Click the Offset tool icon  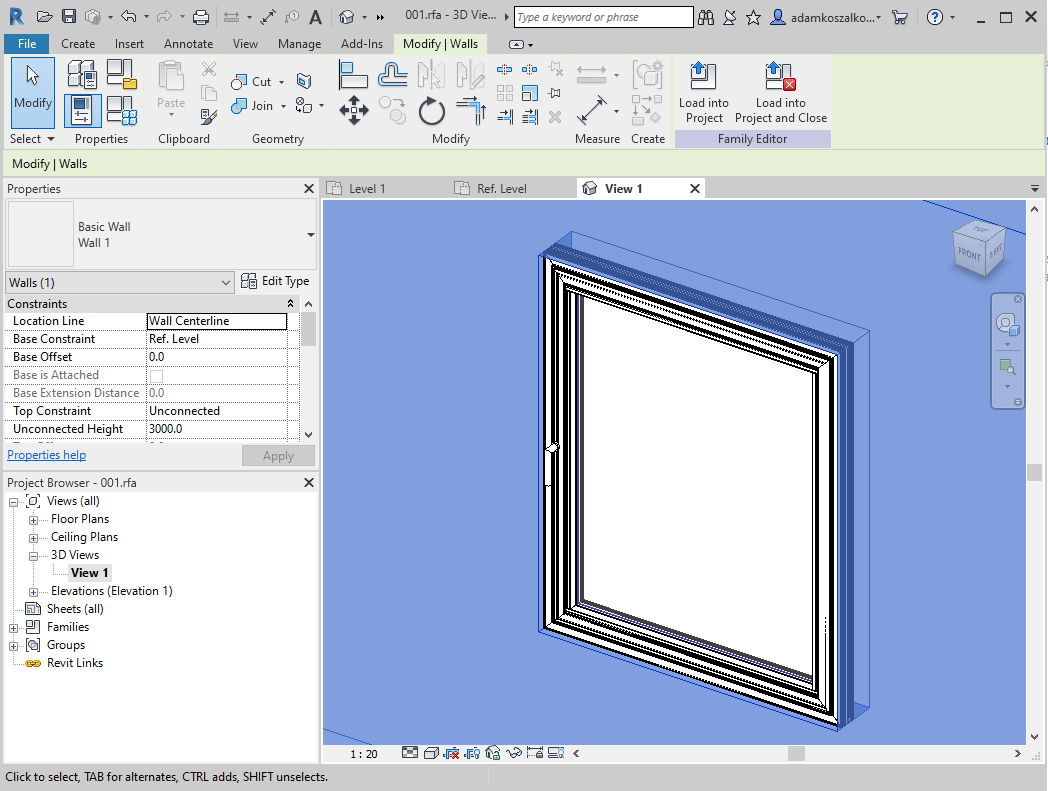tap(392, 74)
